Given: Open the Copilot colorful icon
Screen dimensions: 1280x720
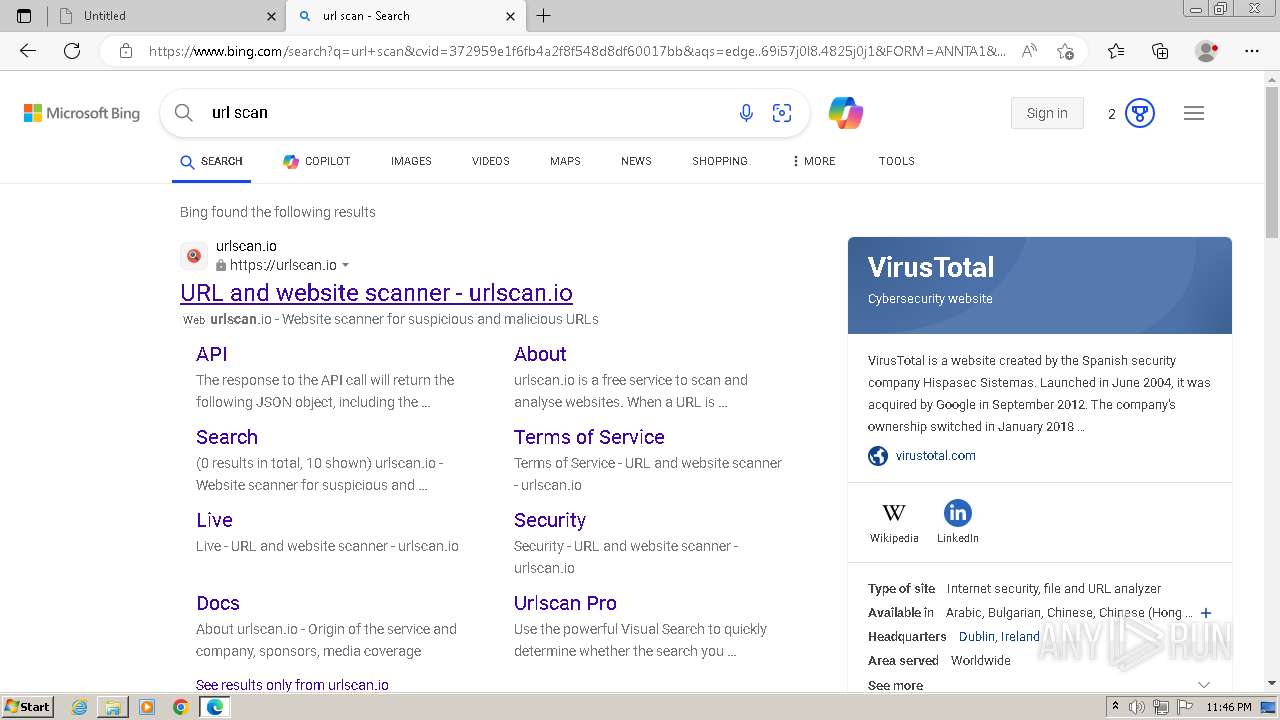Looking at the screenshot, I should (846, 113).
